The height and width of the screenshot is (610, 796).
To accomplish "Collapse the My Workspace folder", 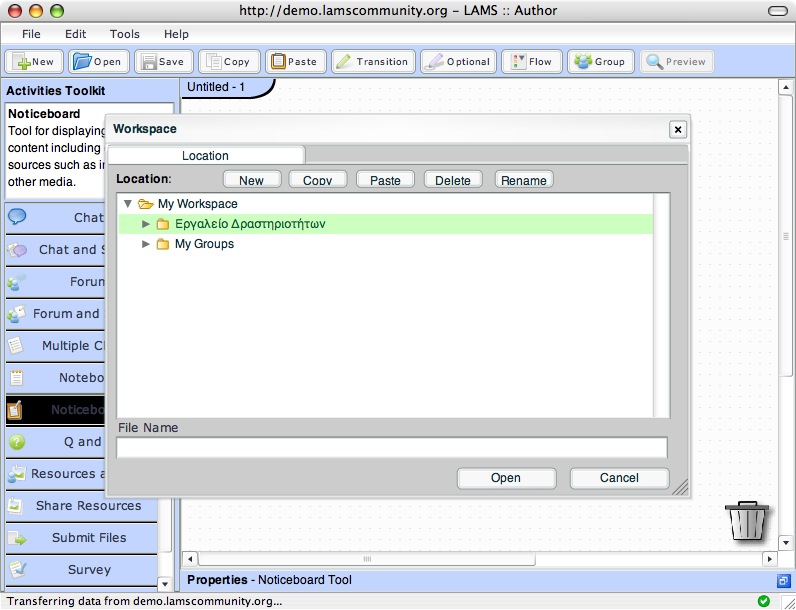I will point(128,204).
